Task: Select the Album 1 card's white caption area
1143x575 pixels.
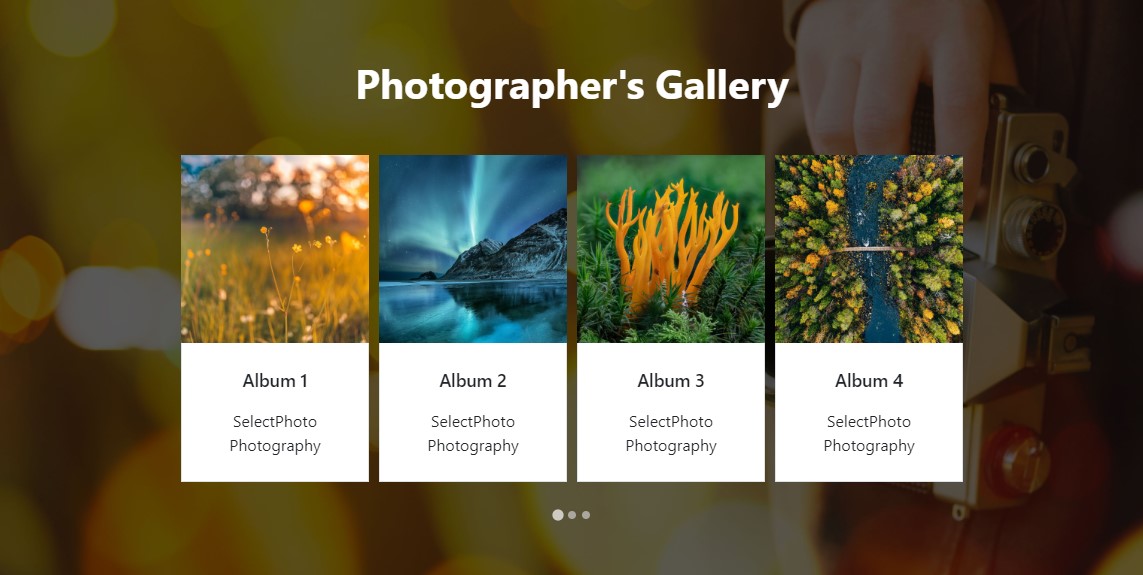Action: tap(275, 412)
